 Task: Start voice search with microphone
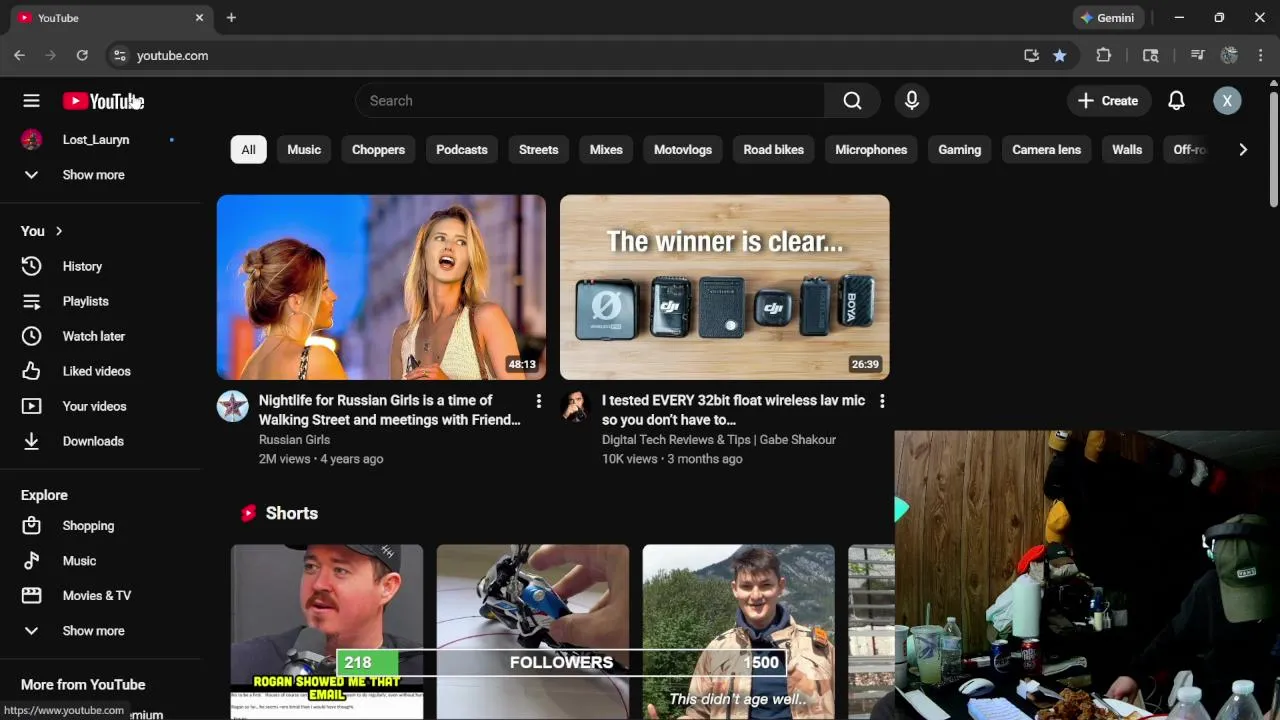(911, 100)
